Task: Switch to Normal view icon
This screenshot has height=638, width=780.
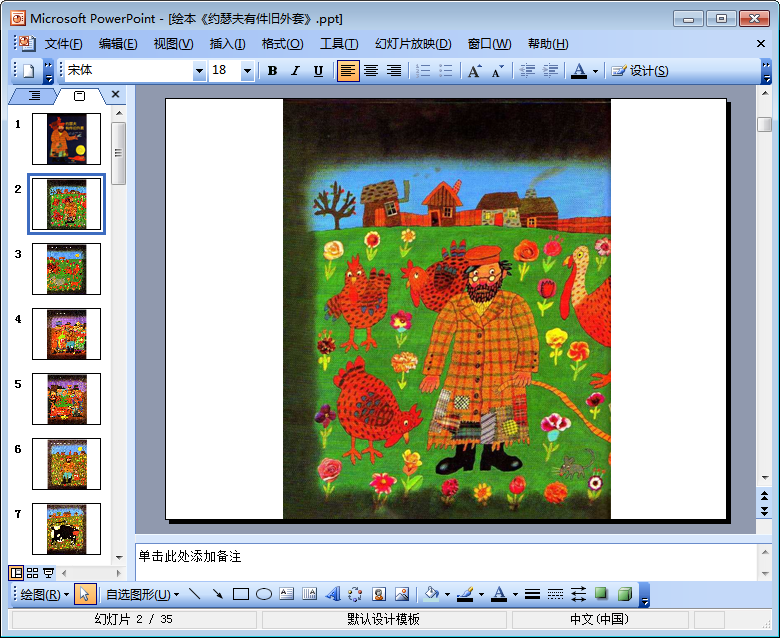Action: tap(16, 573)
